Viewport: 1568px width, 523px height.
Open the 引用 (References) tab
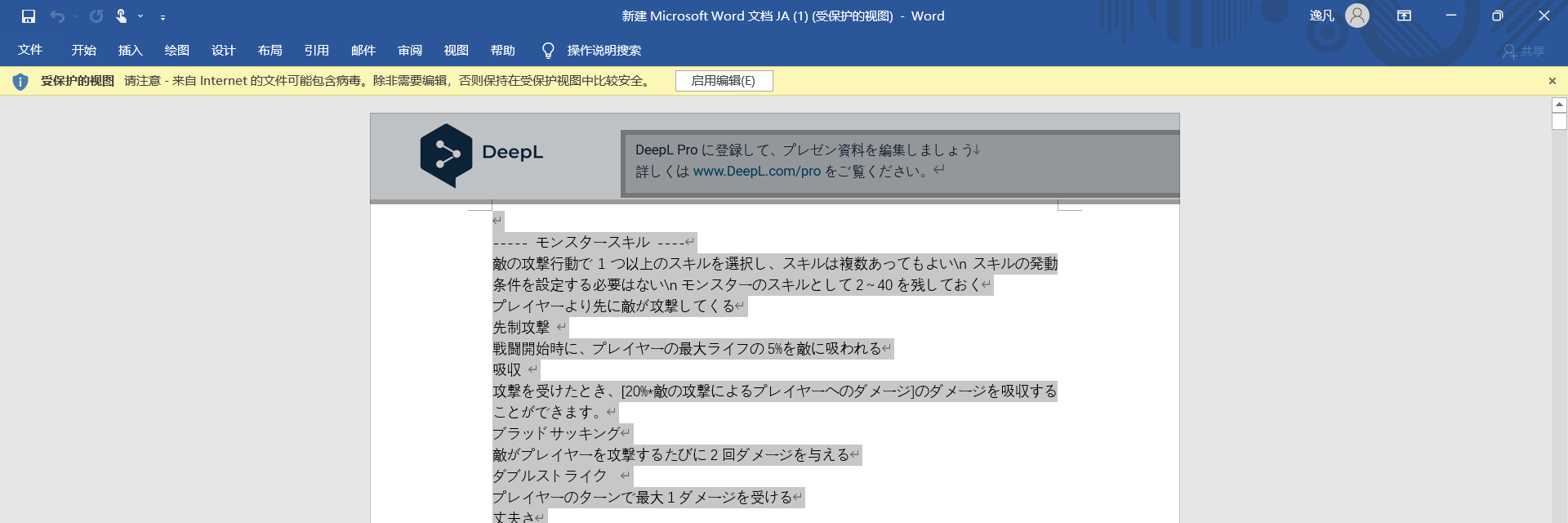[x=317, y=51]
